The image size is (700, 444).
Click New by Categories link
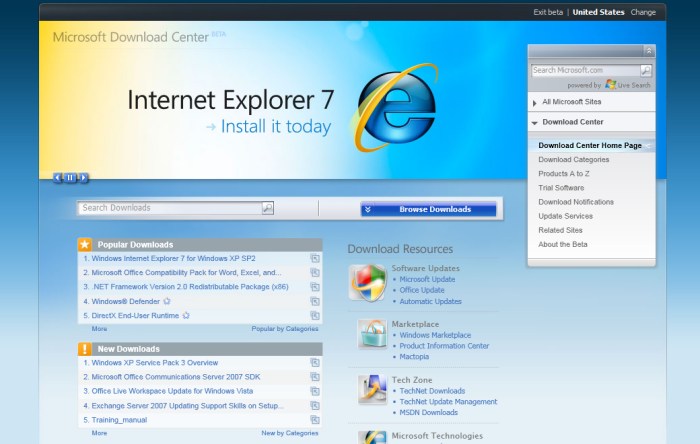click(x=290, y=433)
